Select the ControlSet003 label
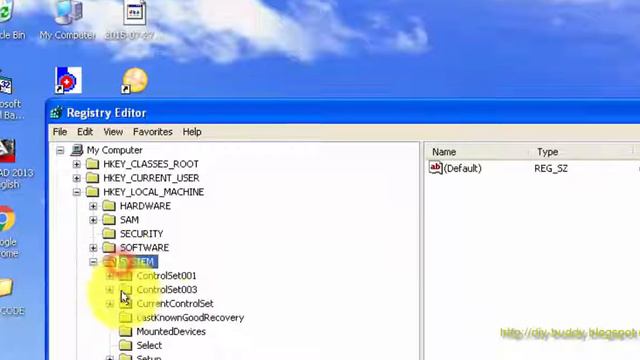Screen dimensions: 640x360 [167, 289]
